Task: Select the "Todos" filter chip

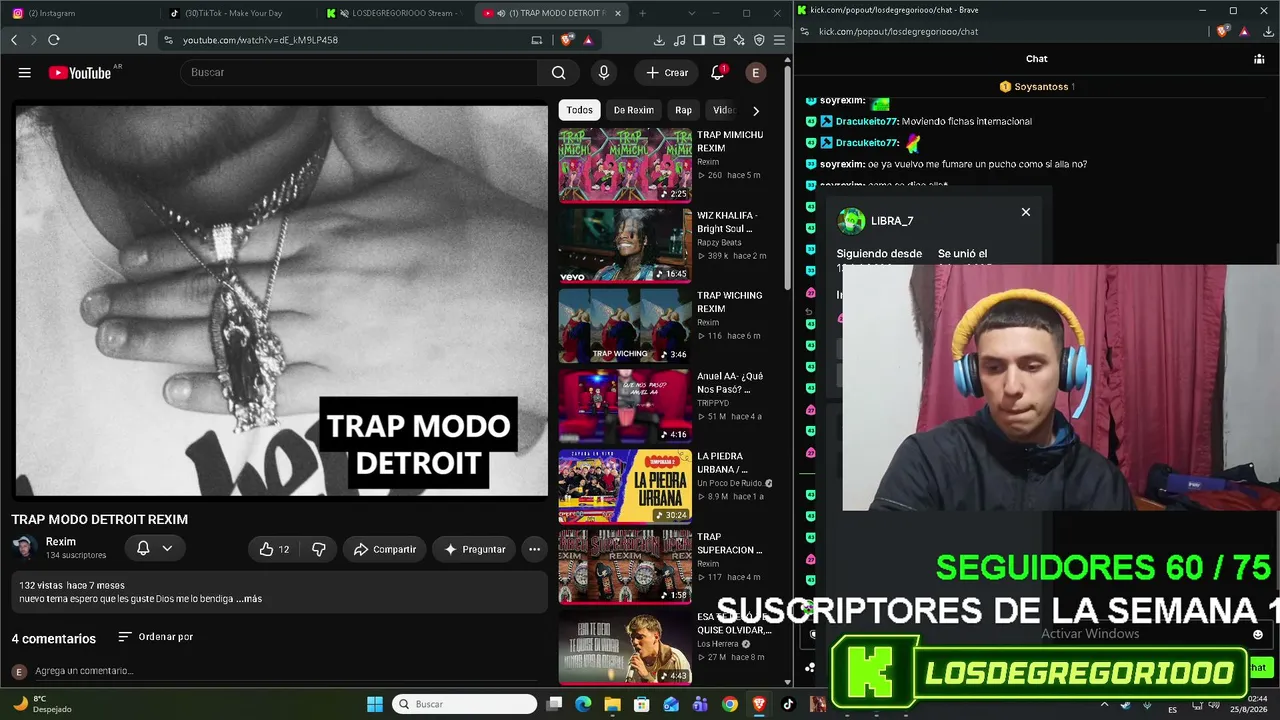Action: [579, 110]
